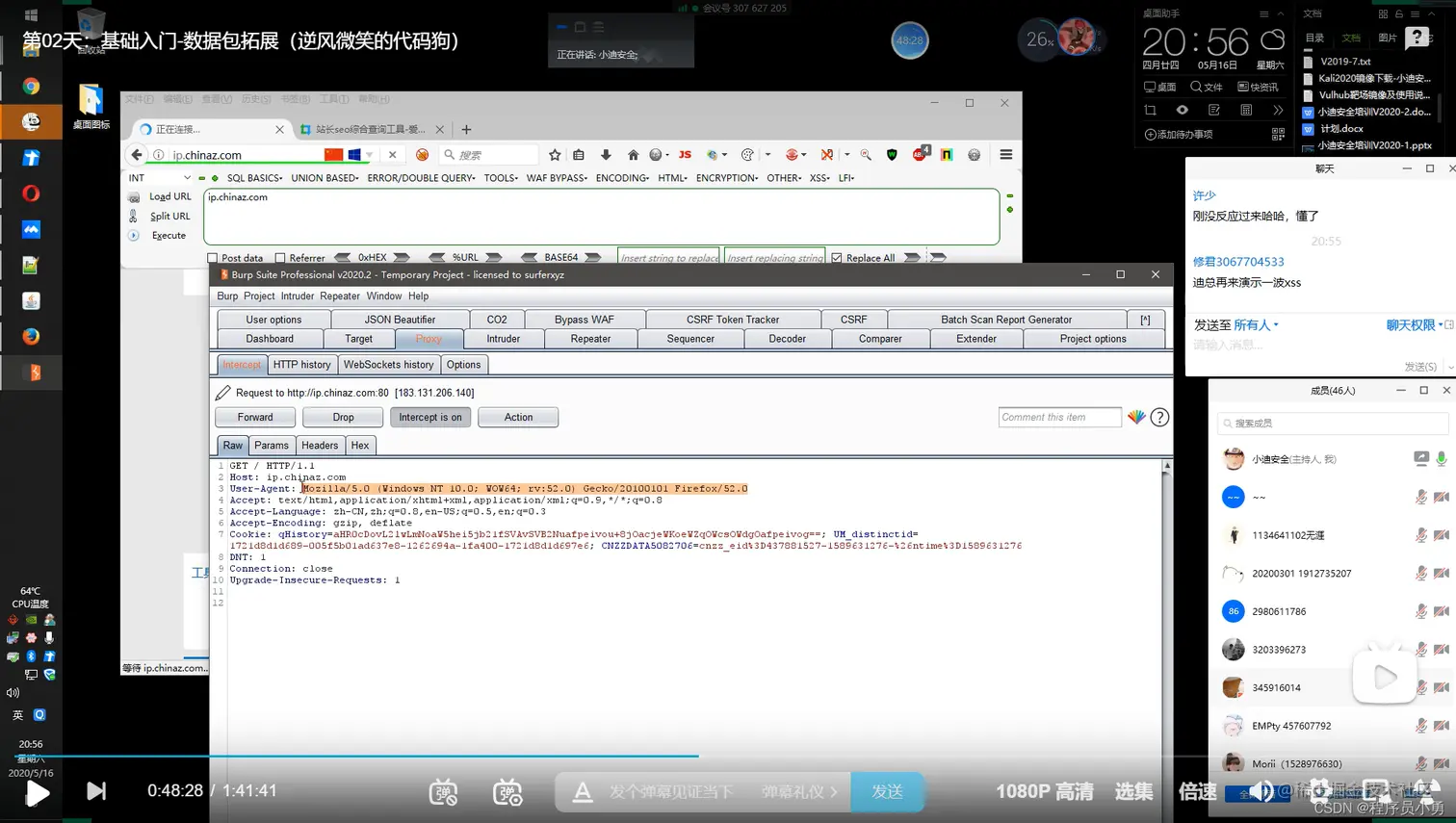Stop loading page with X button
This screenshot has height=823, width=1456.
click(x=392, y=155)
